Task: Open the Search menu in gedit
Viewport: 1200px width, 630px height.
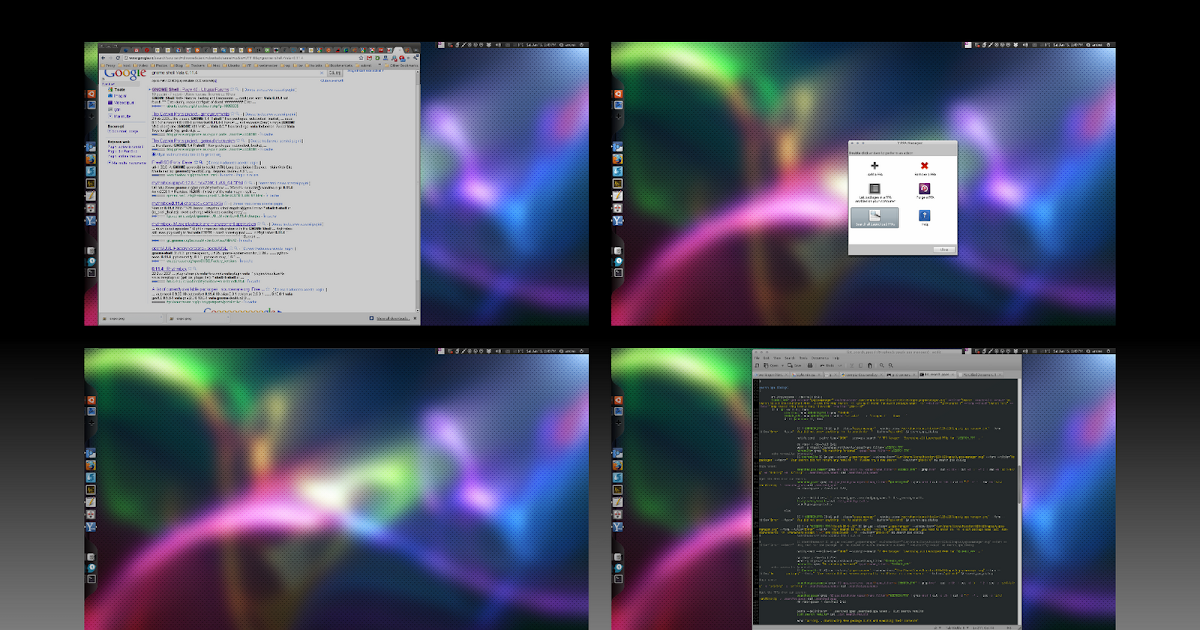Action: pos(789,358)
